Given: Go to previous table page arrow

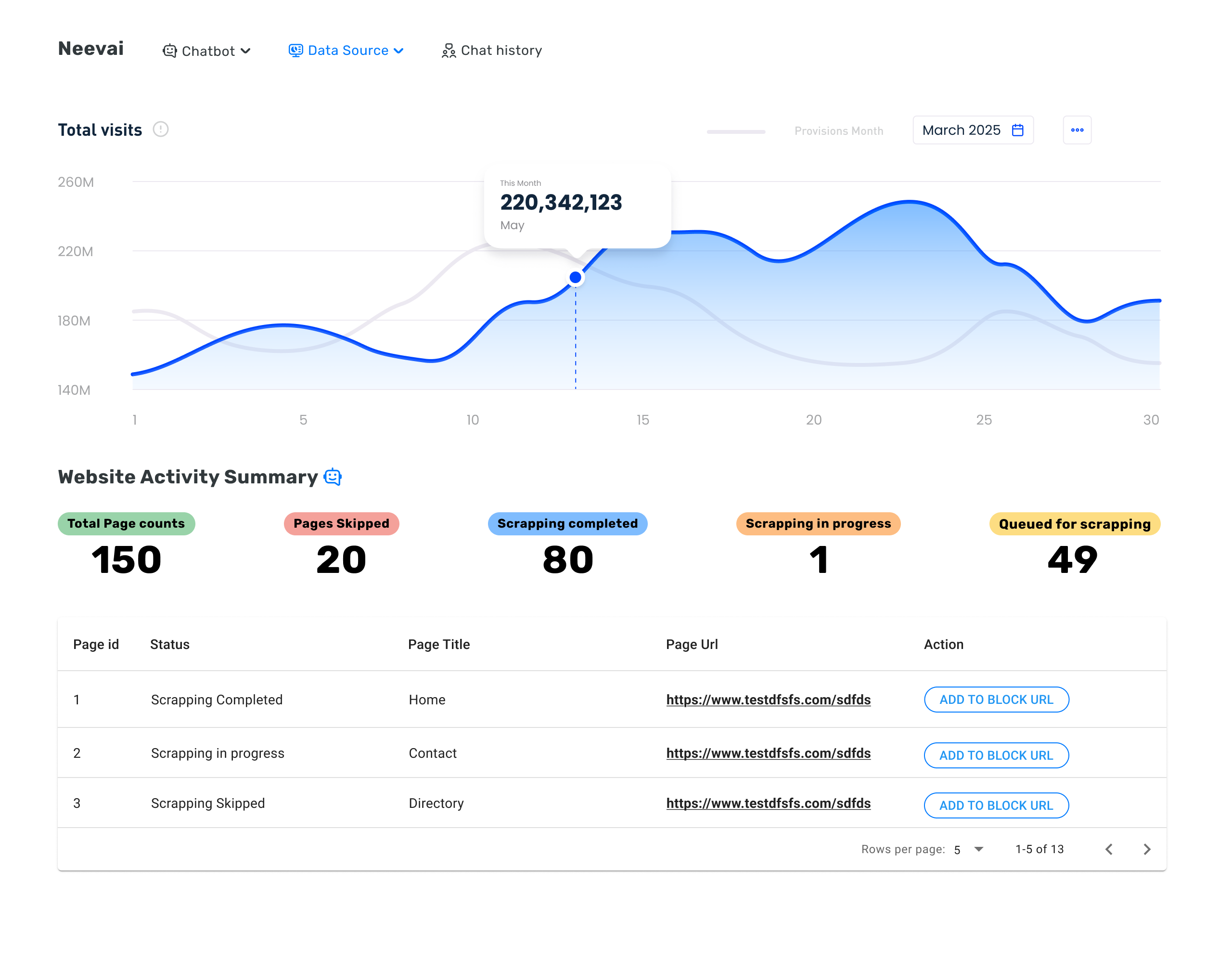Looking at the screenshot, I should pos(1108,849).
